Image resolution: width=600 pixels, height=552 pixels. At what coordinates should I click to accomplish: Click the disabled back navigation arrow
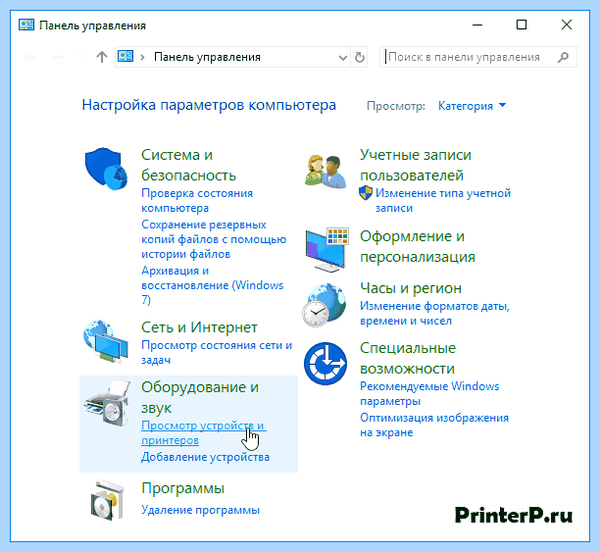tap(30, 57)
